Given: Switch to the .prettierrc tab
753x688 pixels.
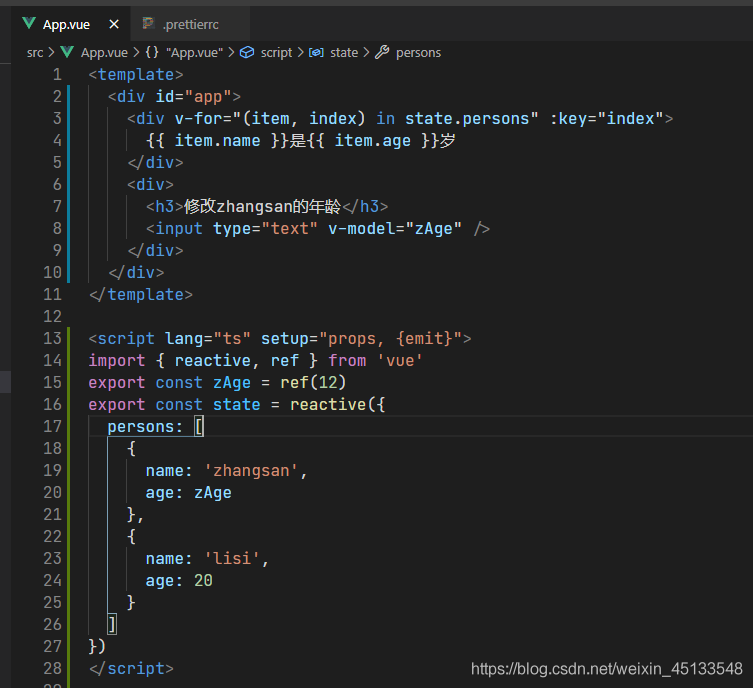Looking at the screenshot, I should [190, 24].
